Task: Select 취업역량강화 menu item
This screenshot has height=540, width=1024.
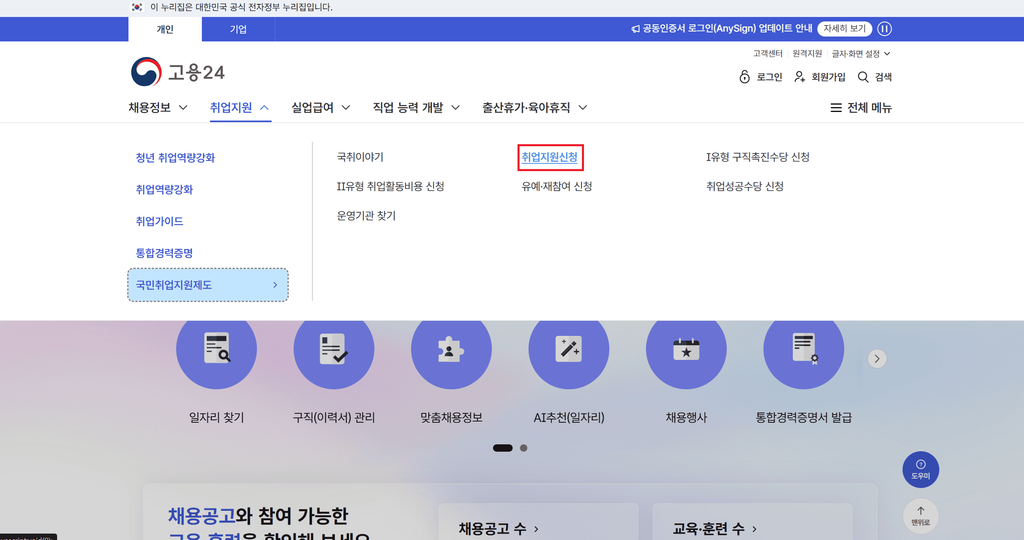Action: click(164, 189)
